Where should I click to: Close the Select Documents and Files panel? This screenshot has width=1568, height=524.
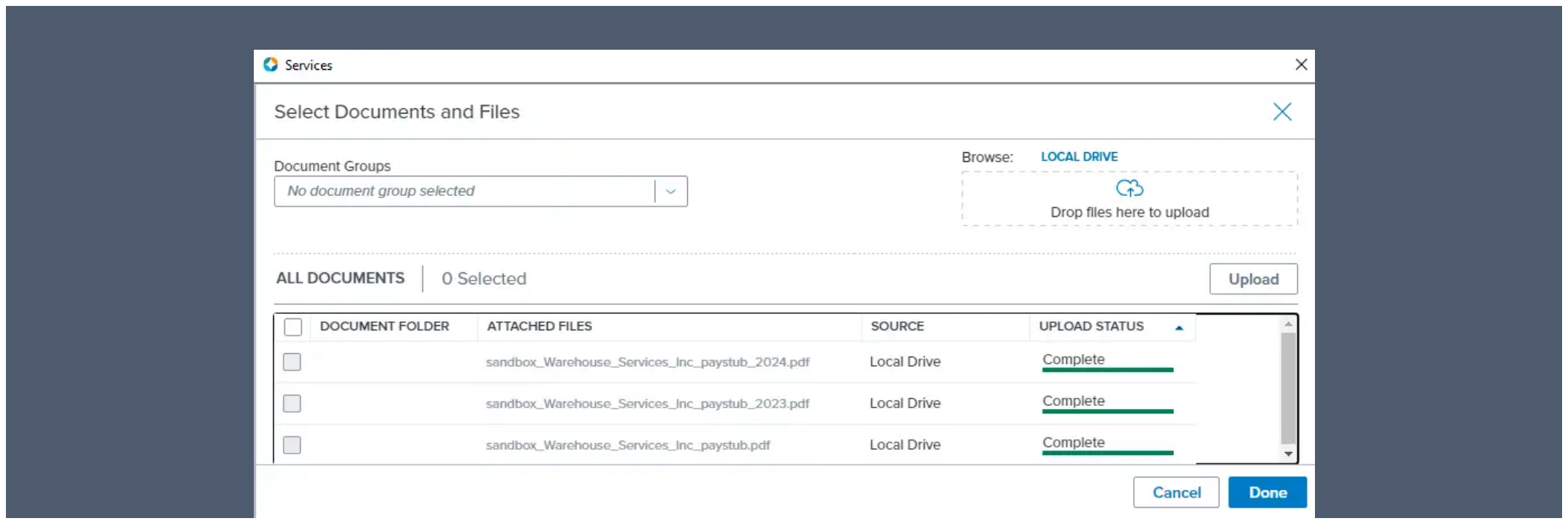[1282, 112]
